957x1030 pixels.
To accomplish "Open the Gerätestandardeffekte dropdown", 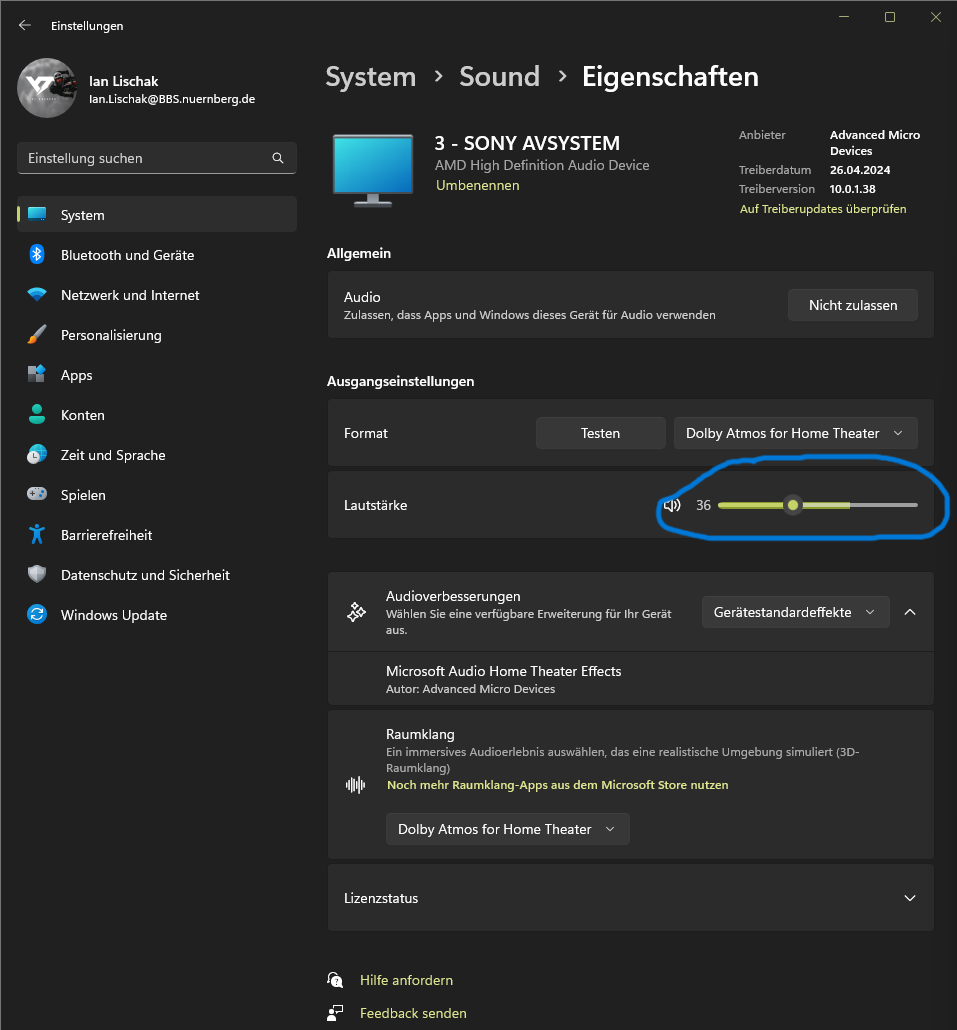I will (795, 612).
